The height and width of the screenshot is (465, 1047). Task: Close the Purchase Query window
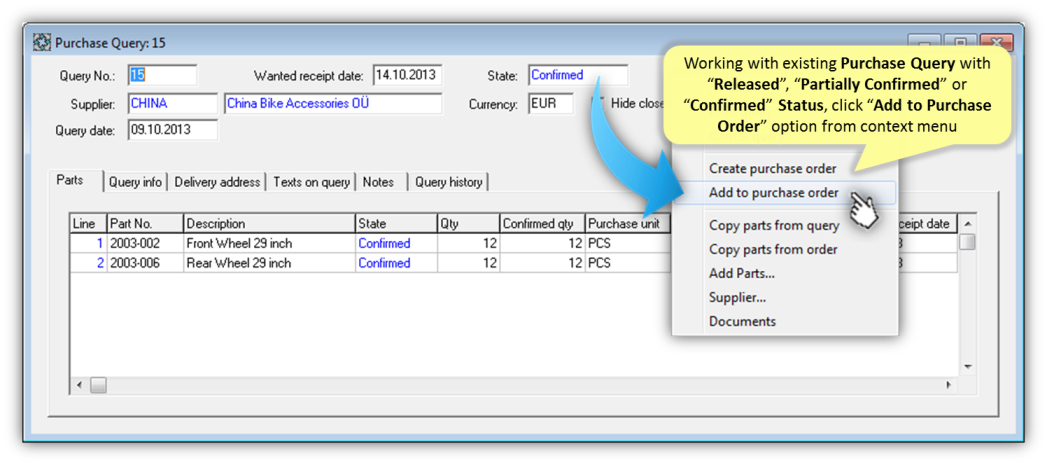pos(995,43)
